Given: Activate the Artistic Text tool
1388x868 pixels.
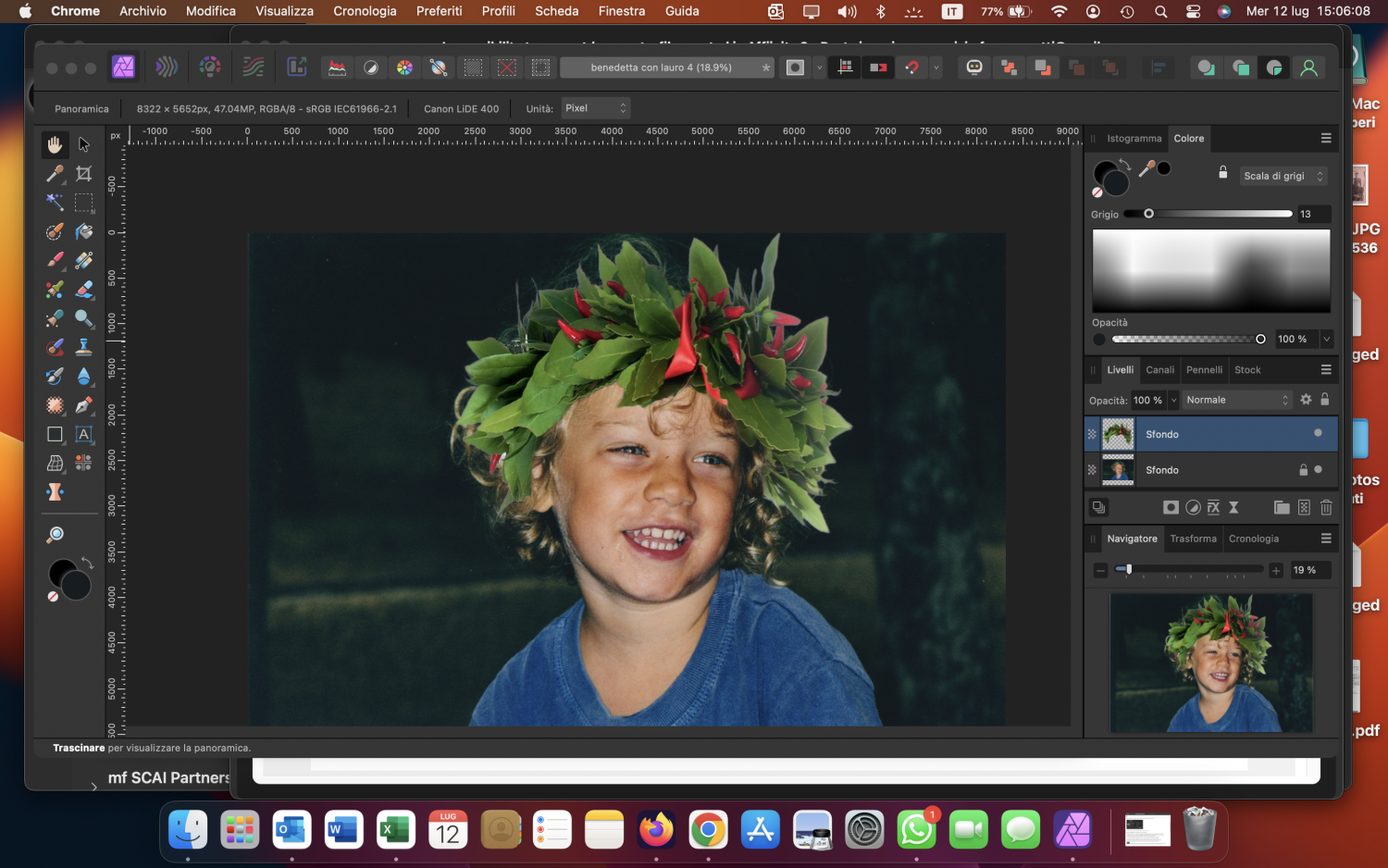Looking at the screenshot, I should click(x=84, y=434).
